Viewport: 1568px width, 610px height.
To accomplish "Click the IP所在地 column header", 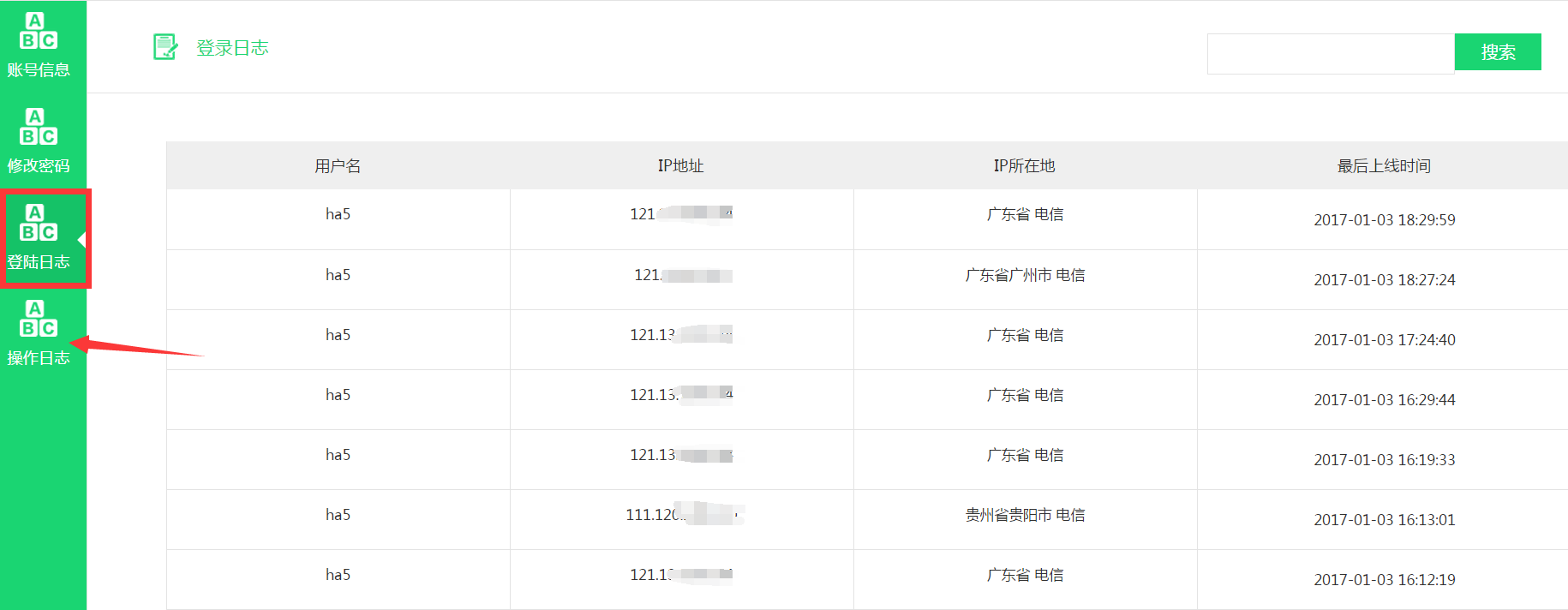I will [1024, 166].
